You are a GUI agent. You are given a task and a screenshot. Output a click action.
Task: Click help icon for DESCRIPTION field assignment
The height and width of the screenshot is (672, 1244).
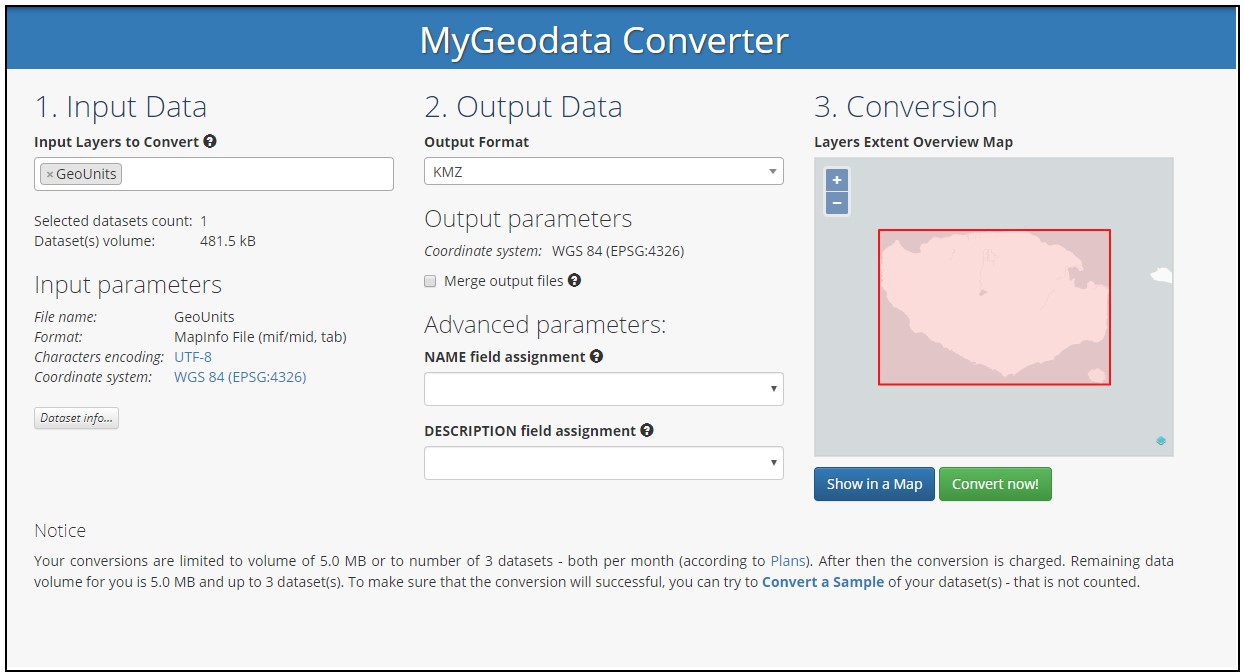coord(647,430)
